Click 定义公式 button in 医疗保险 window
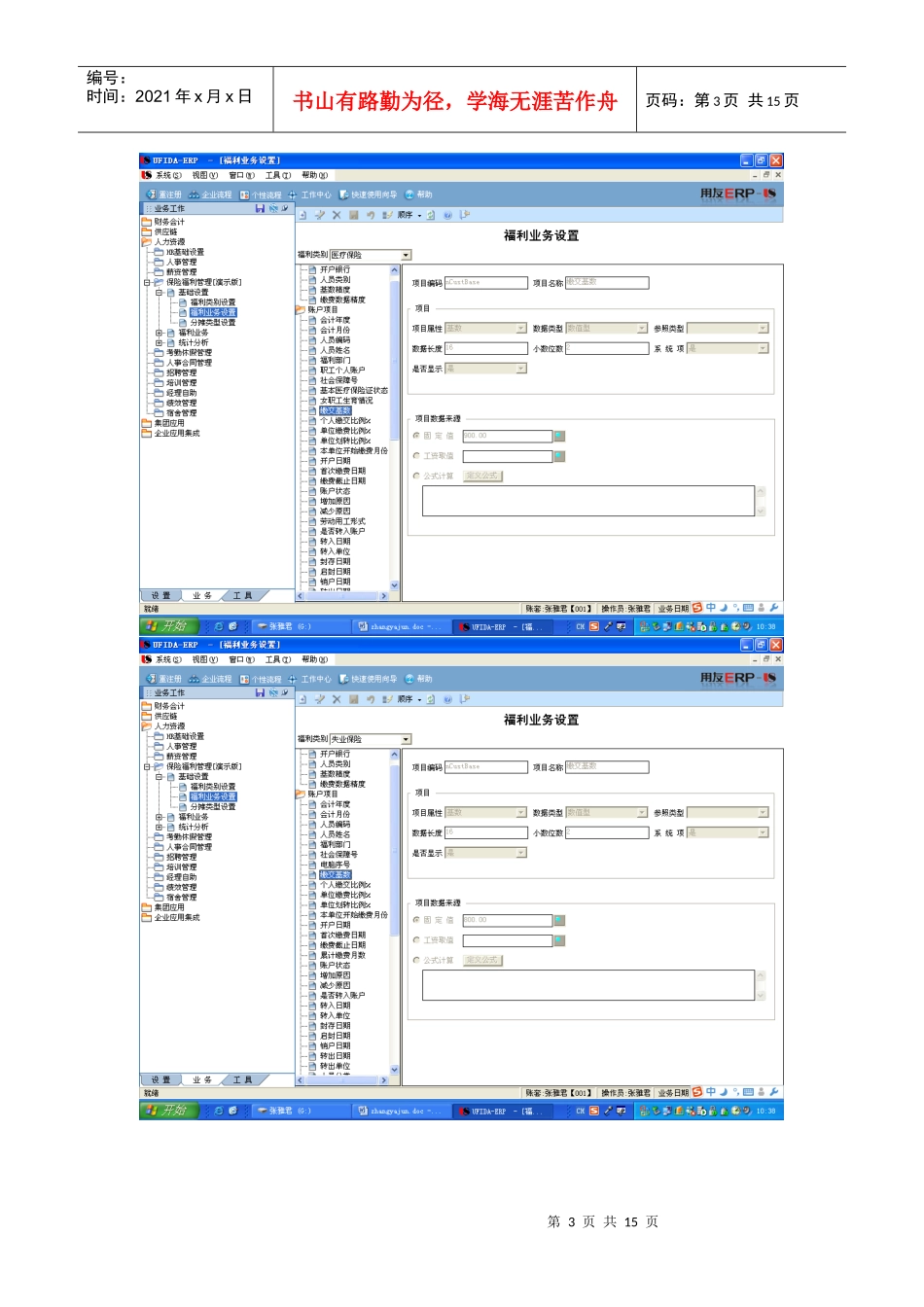 click(x=482, y=477)
